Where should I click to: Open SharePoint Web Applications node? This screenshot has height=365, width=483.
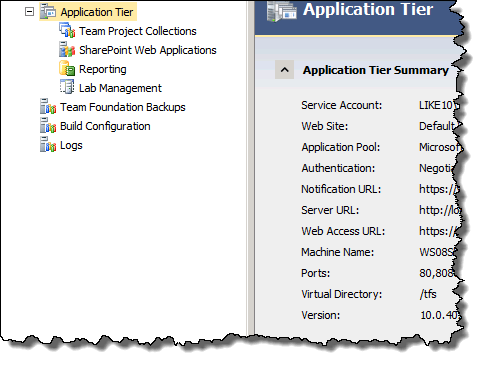click(x=148, y=50)
